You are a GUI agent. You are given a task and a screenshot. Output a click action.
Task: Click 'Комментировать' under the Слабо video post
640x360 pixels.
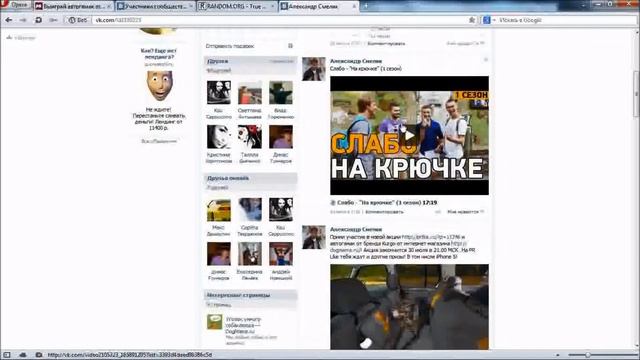384,212
